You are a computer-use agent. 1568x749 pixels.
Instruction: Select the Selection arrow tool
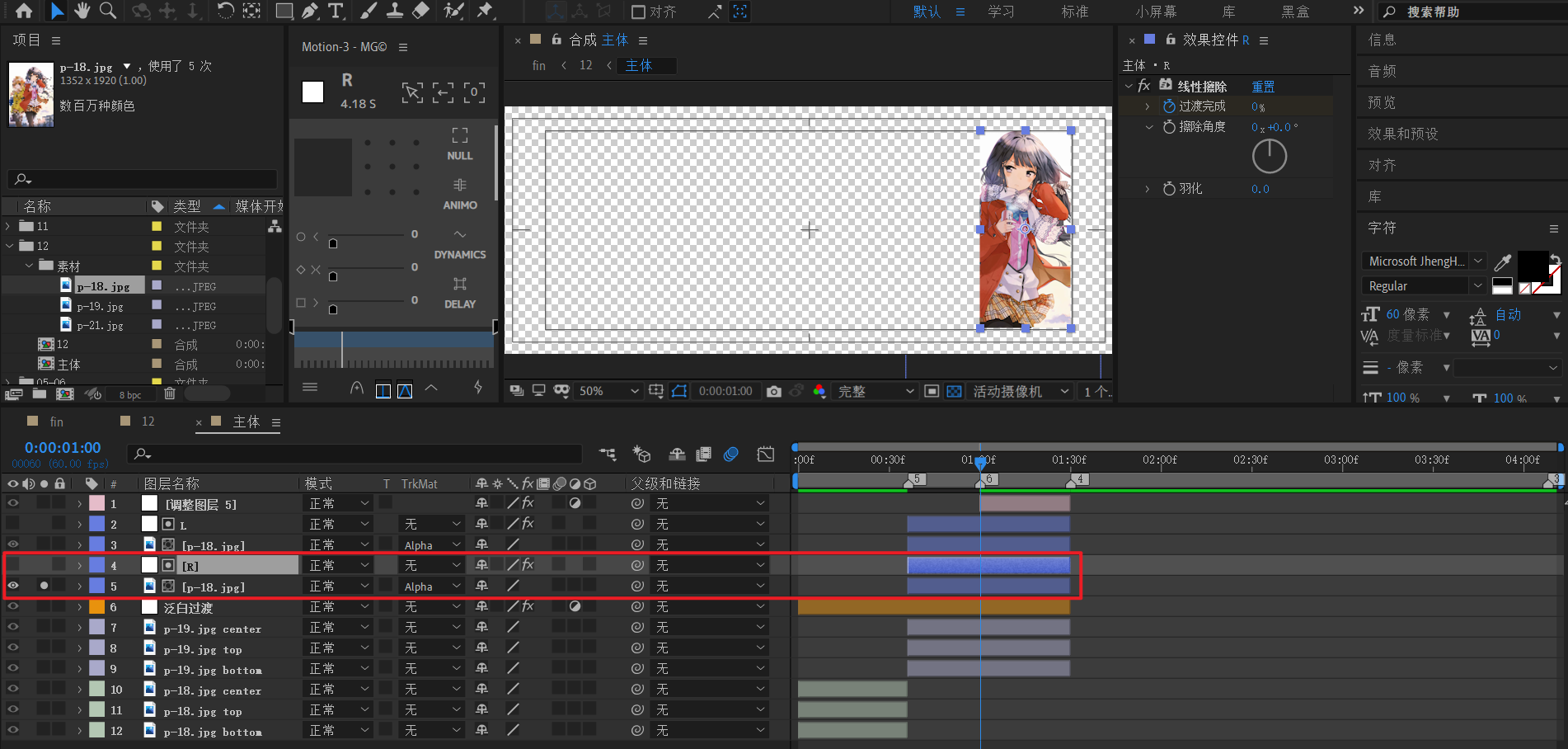[56, 11]
